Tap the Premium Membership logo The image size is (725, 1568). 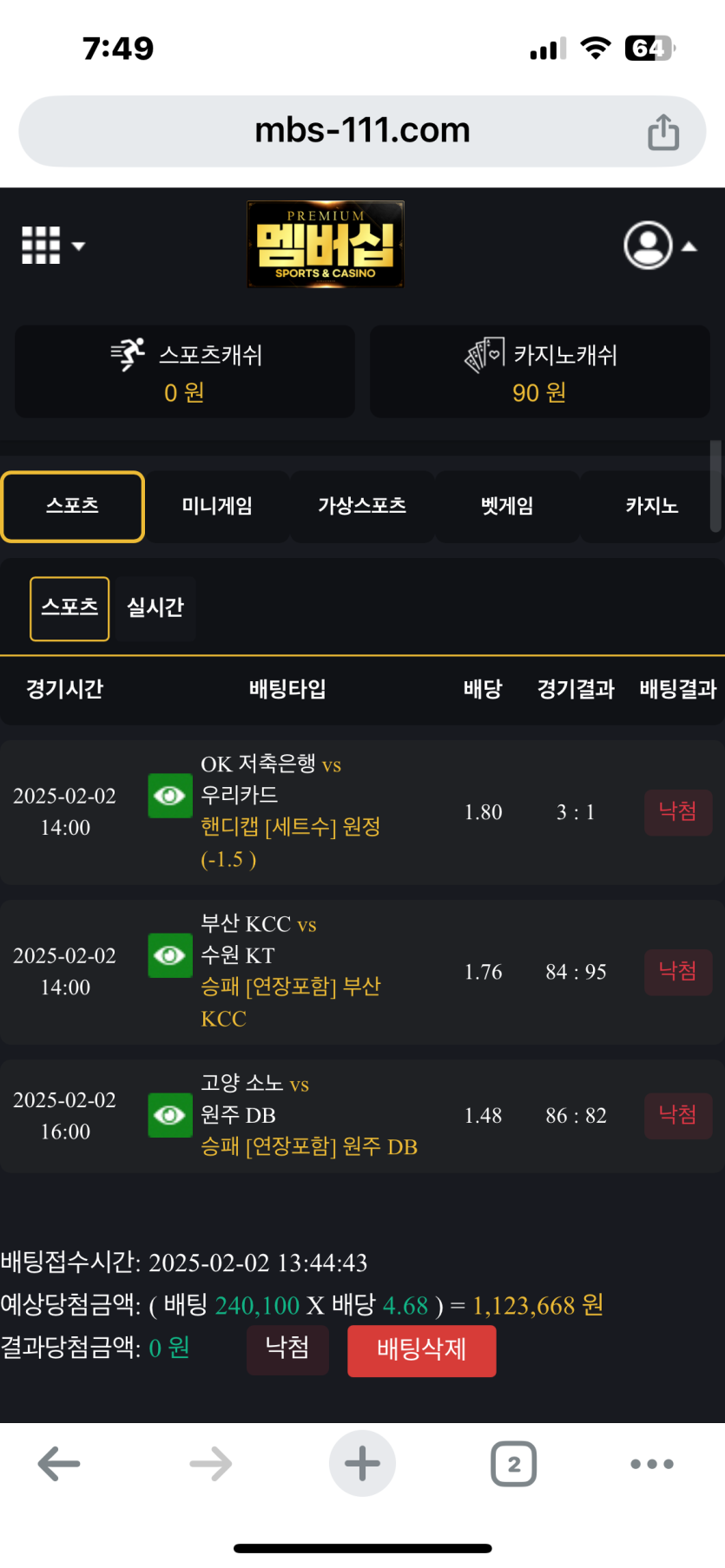(326, 245)
